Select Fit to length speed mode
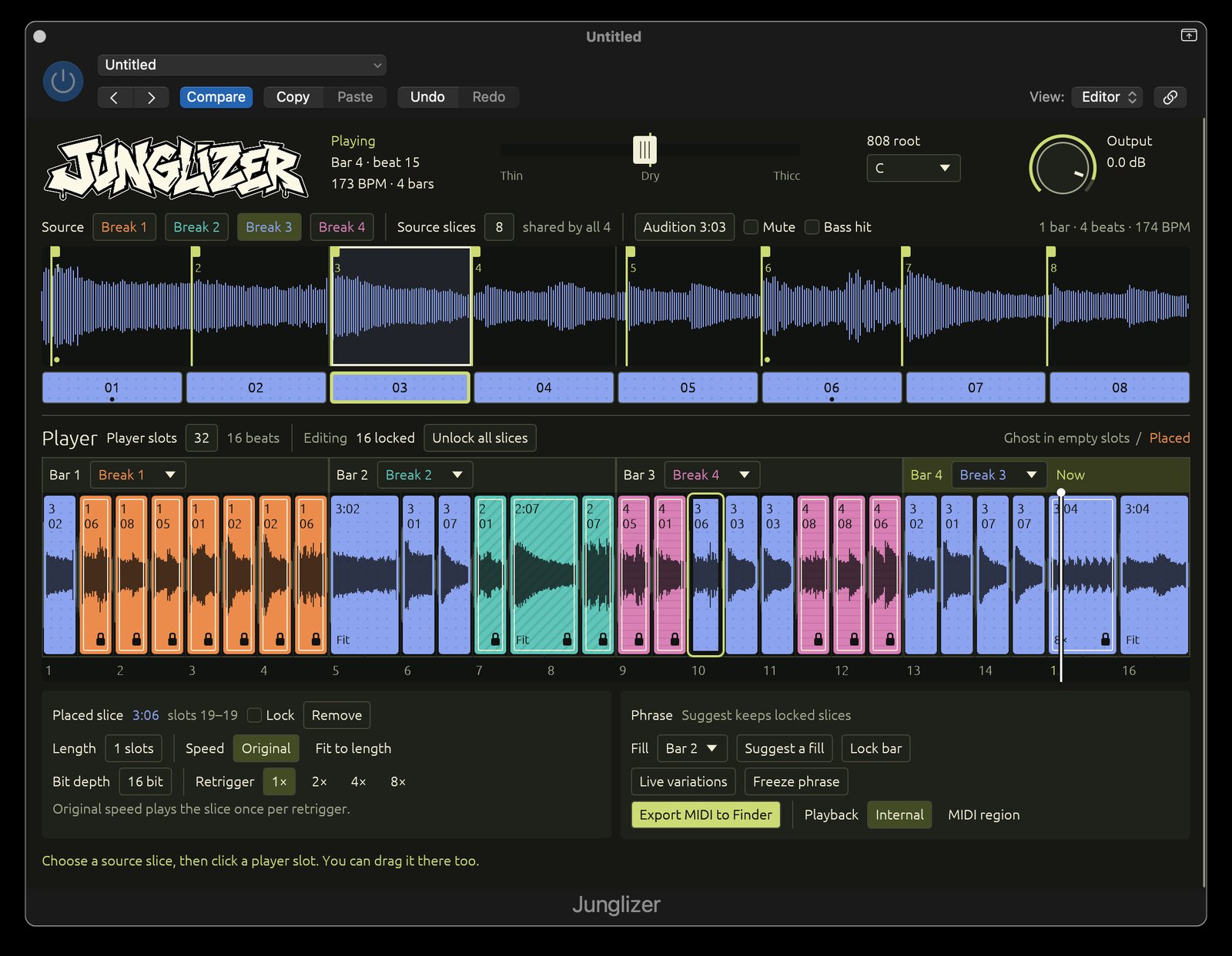This screenshot has width=1232, height=956. [353, 748]
